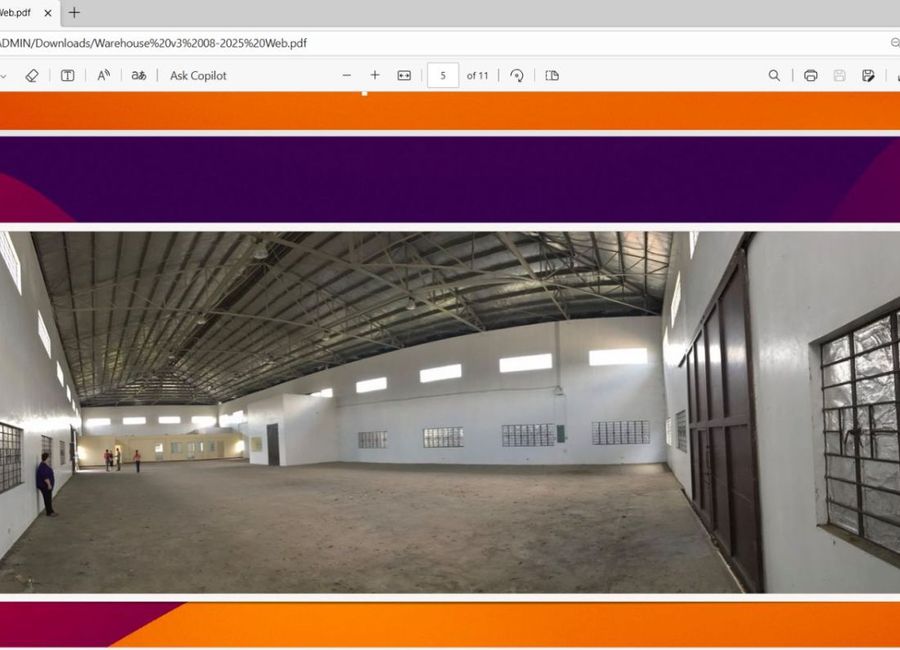Viewport: 900px width, 650px height.
Task: Open Ask Copilot
Action: tap(198, 76)
